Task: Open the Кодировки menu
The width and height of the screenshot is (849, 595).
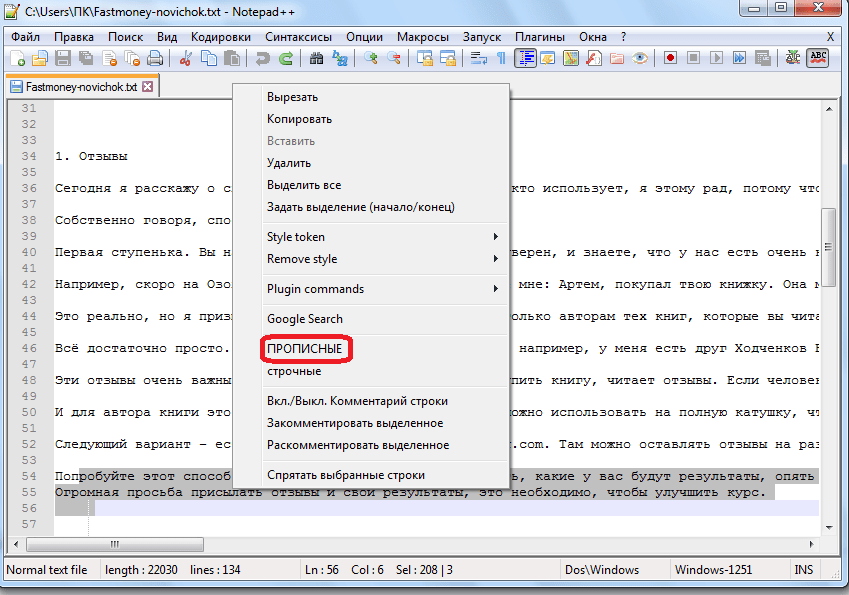Action: click(x=220, y=37)
